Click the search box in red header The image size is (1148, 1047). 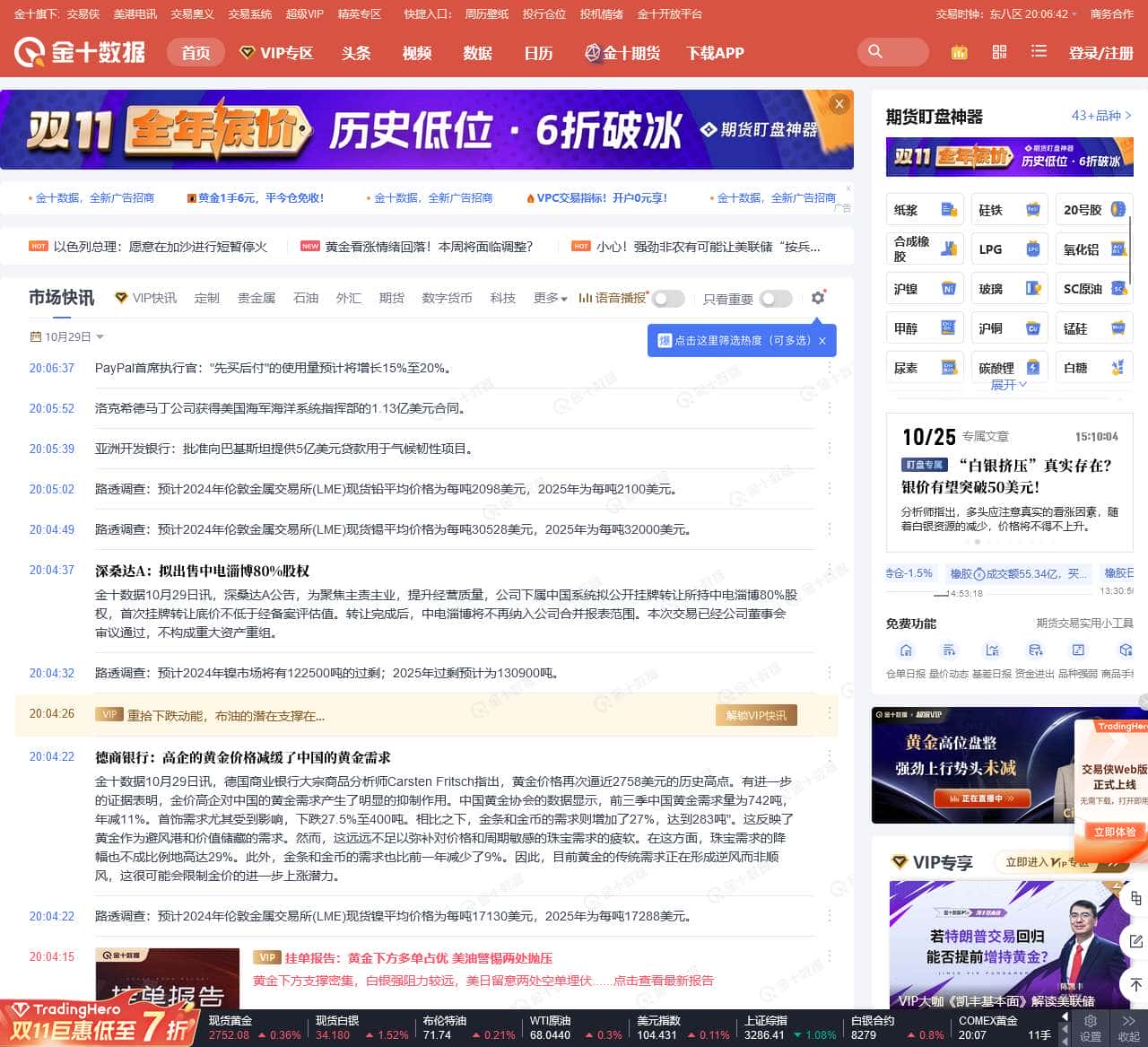(892, 52)
